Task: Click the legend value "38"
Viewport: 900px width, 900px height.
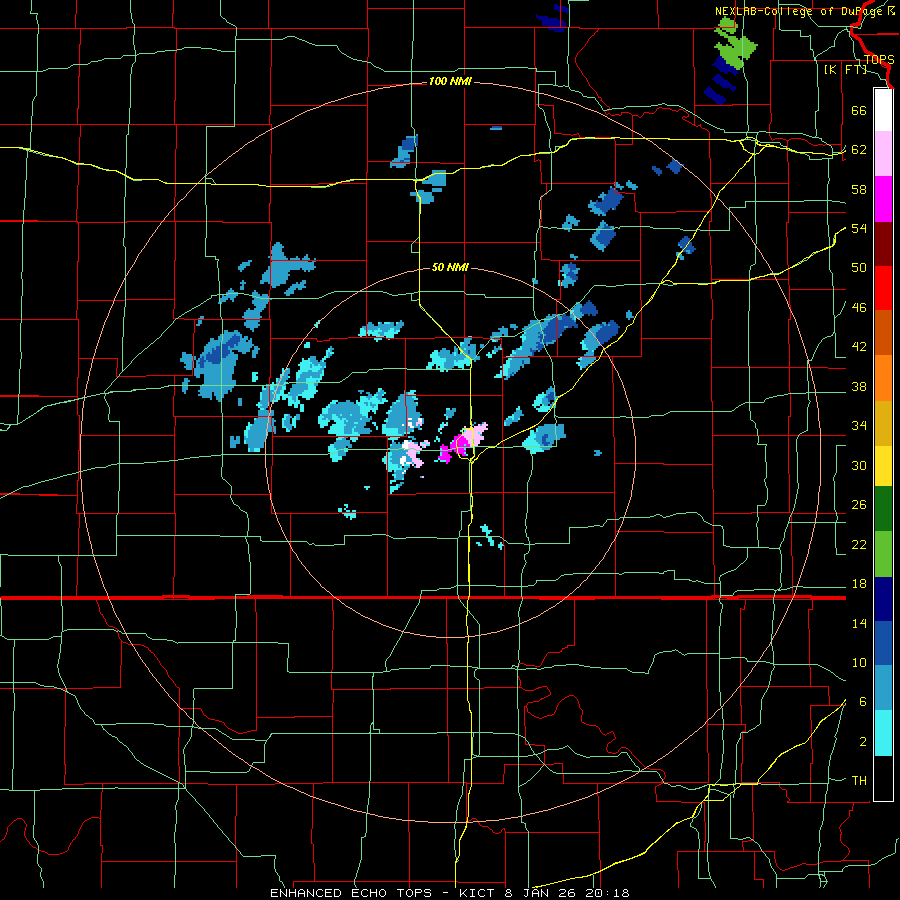Action: coord(859,386)
